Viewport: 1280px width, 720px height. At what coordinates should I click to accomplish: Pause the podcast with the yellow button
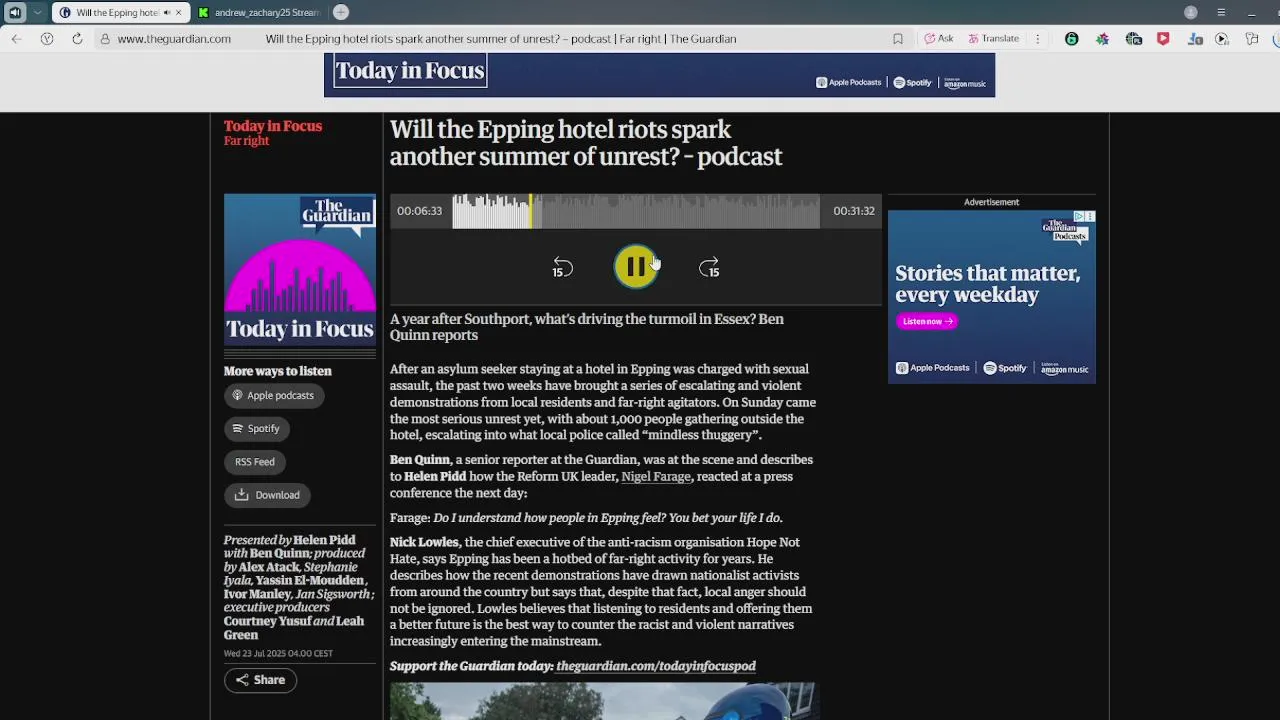(x=635, y=267)
